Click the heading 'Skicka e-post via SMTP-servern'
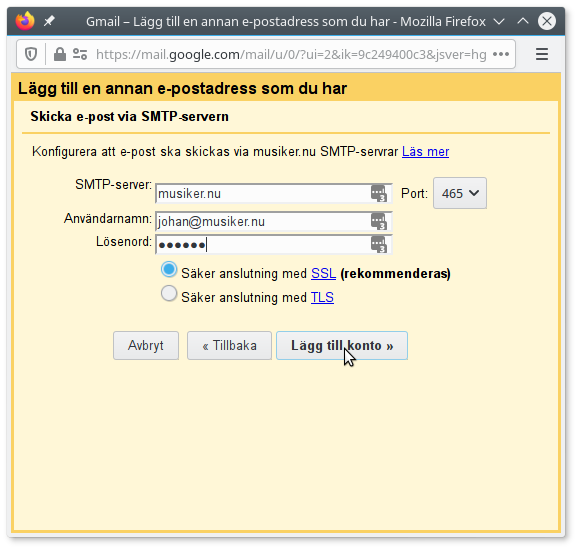This screenshot has height=550, width=578. tap(129, 116)
